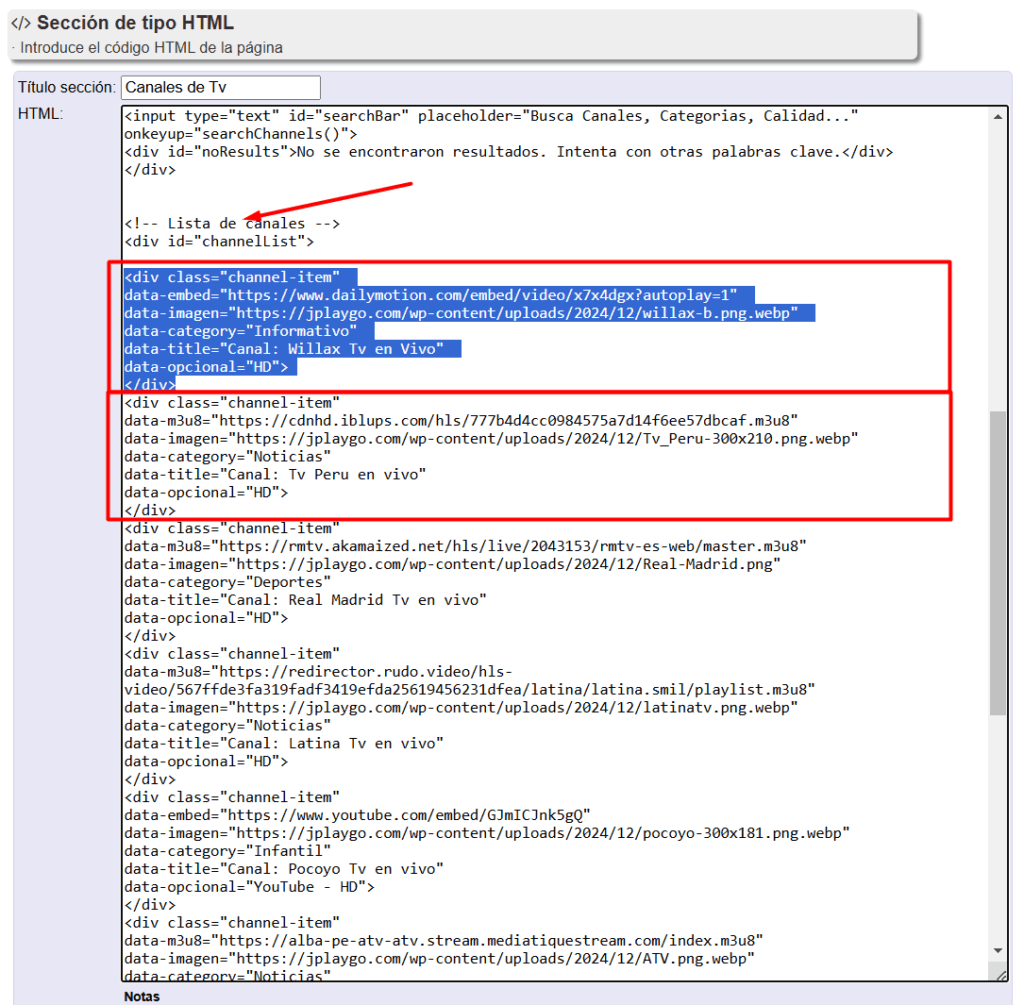Click data-category="Deportes" line
Image resolution: width=1024 pixels, height=1005 pixels.
point(227,582)
